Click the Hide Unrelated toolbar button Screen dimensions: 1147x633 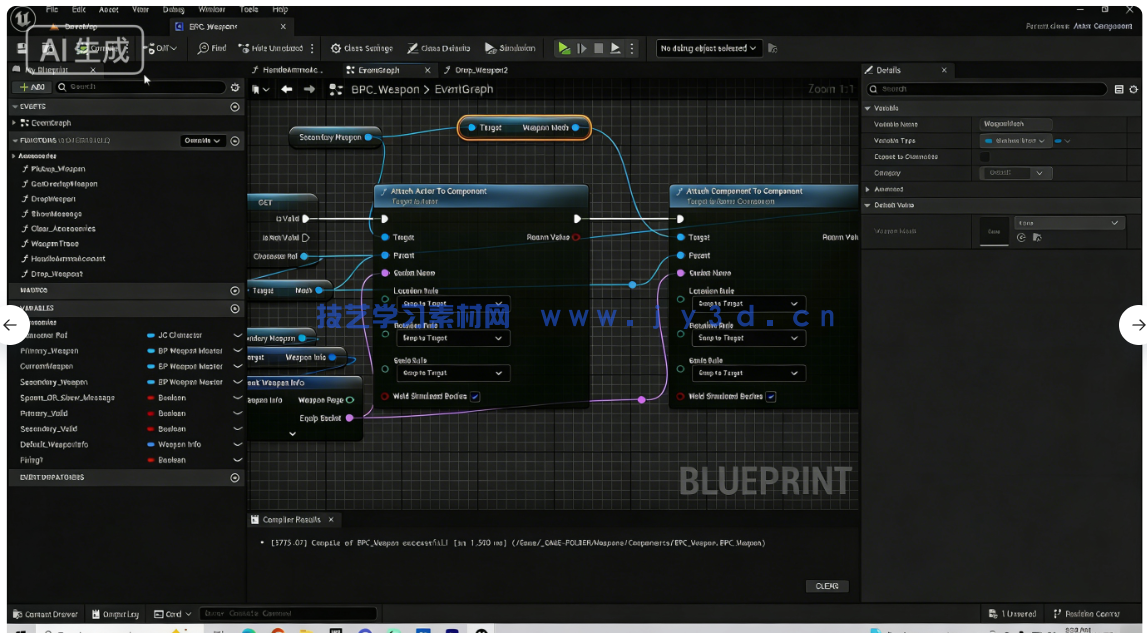point(269,48)
